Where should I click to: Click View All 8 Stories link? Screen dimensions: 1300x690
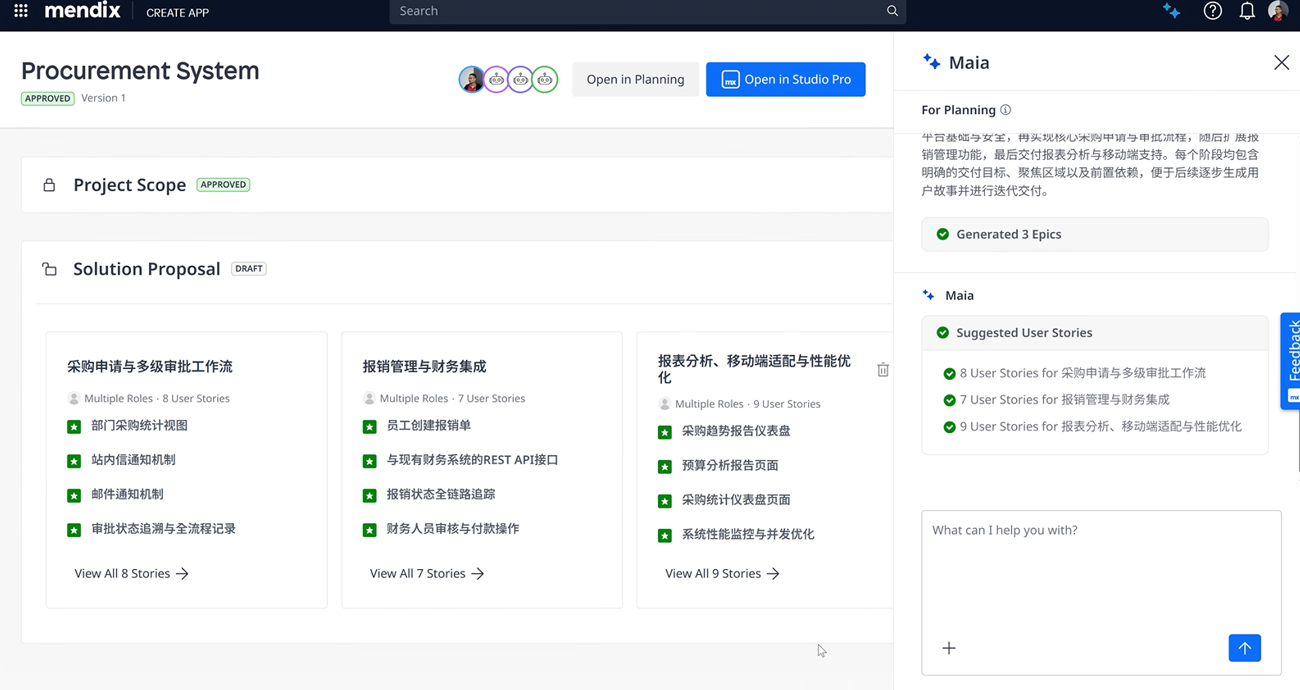131,574
